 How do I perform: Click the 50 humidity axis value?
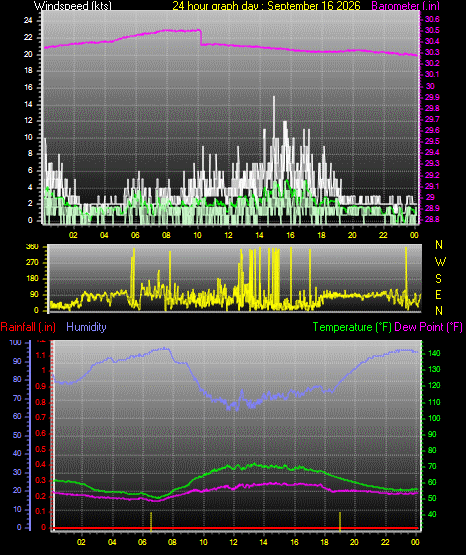pos(17,435)
